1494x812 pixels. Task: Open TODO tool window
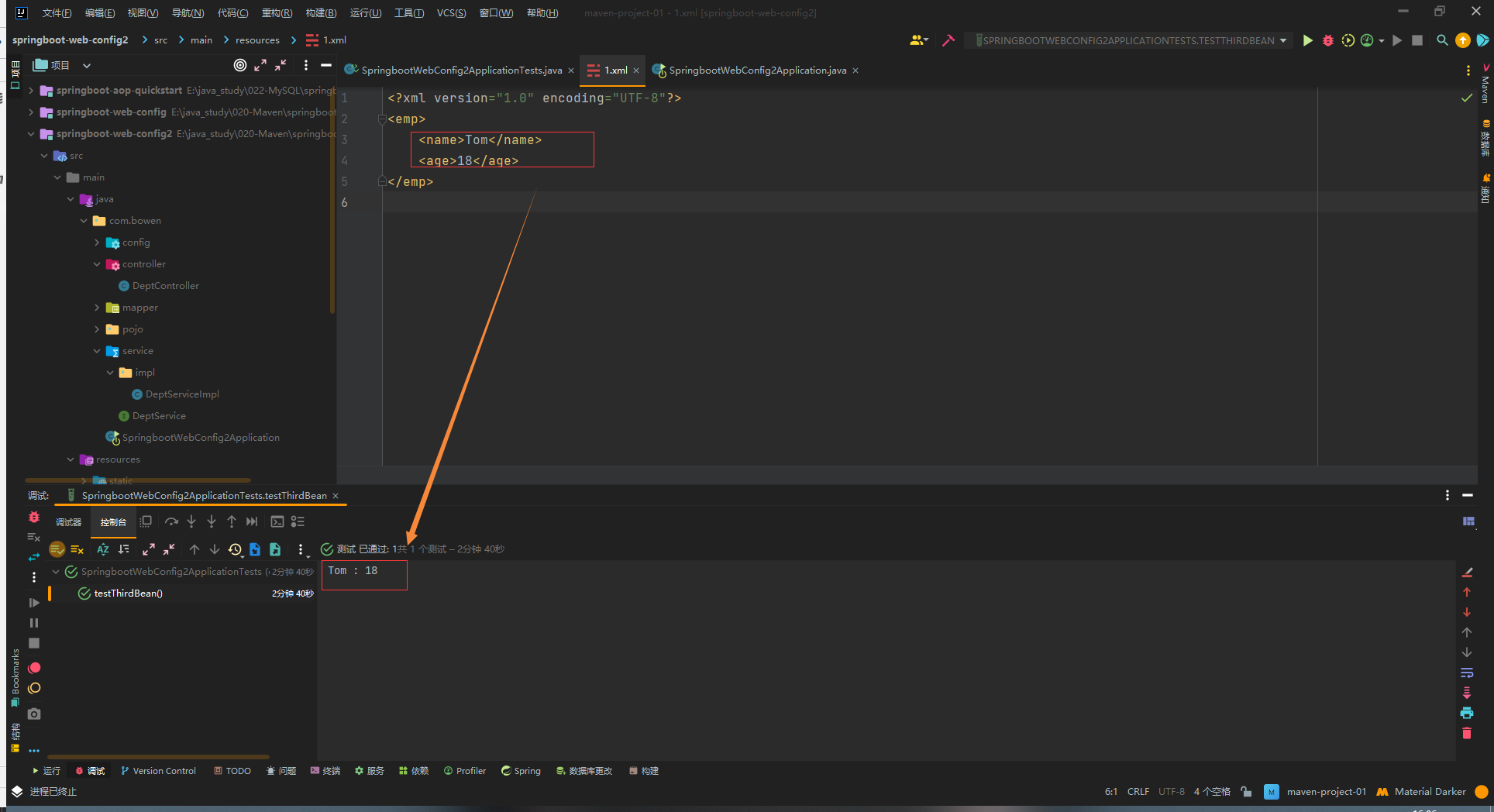click(232, 771)
